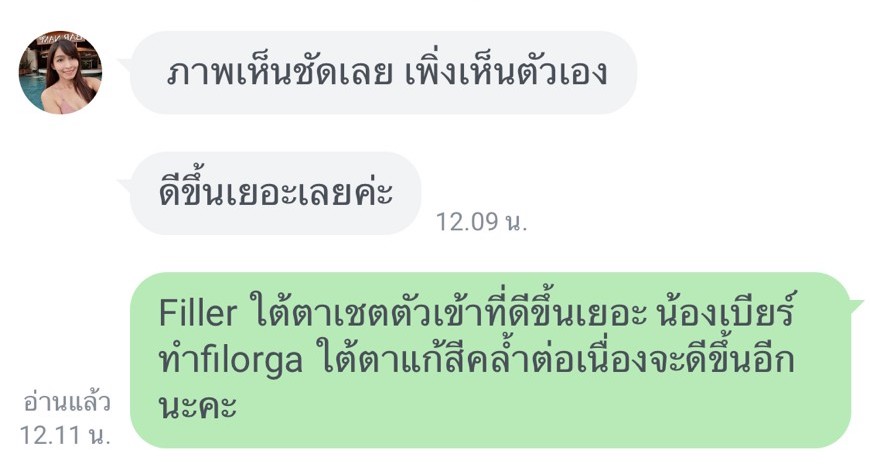Click the phrase เพิ่งเห็นตัวเอง in first message
This screenshot has width=870, height=468.
pos(506,73)
